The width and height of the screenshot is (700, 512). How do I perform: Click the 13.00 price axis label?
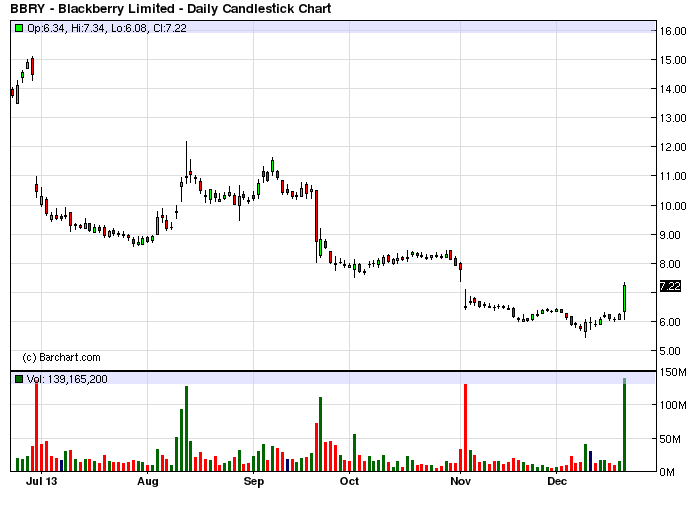(673, 118)
